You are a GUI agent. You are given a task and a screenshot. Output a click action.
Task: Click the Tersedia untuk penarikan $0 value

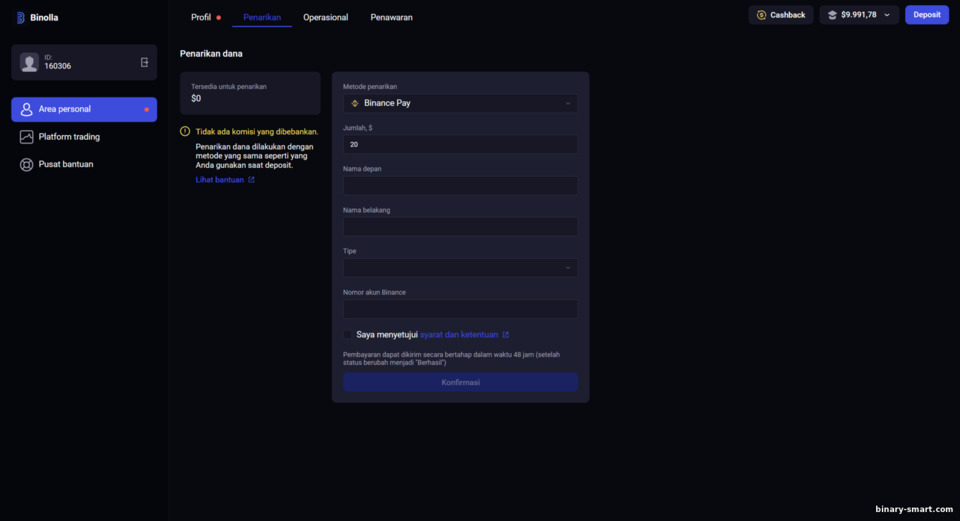pos(196,99)
